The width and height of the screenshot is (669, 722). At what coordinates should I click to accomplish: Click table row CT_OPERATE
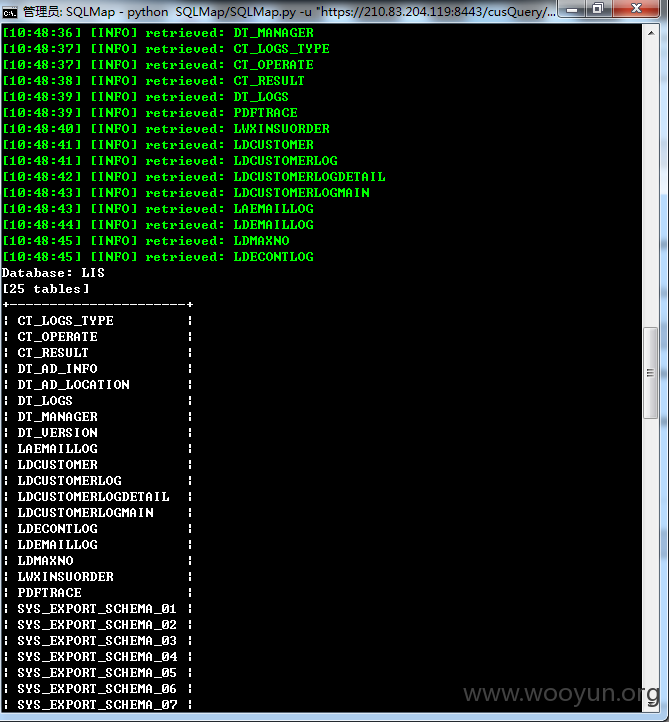[x=98, y=337]
